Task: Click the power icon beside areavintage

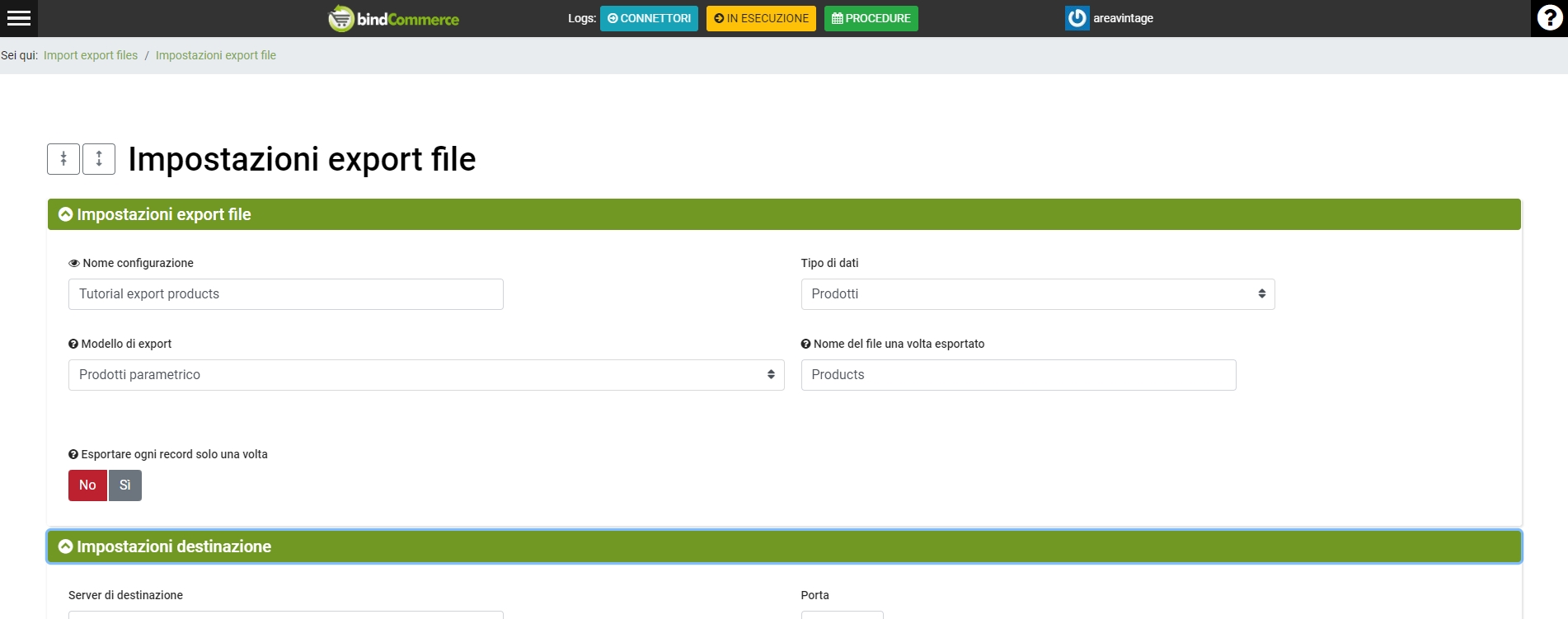Action: point(1077,18)
